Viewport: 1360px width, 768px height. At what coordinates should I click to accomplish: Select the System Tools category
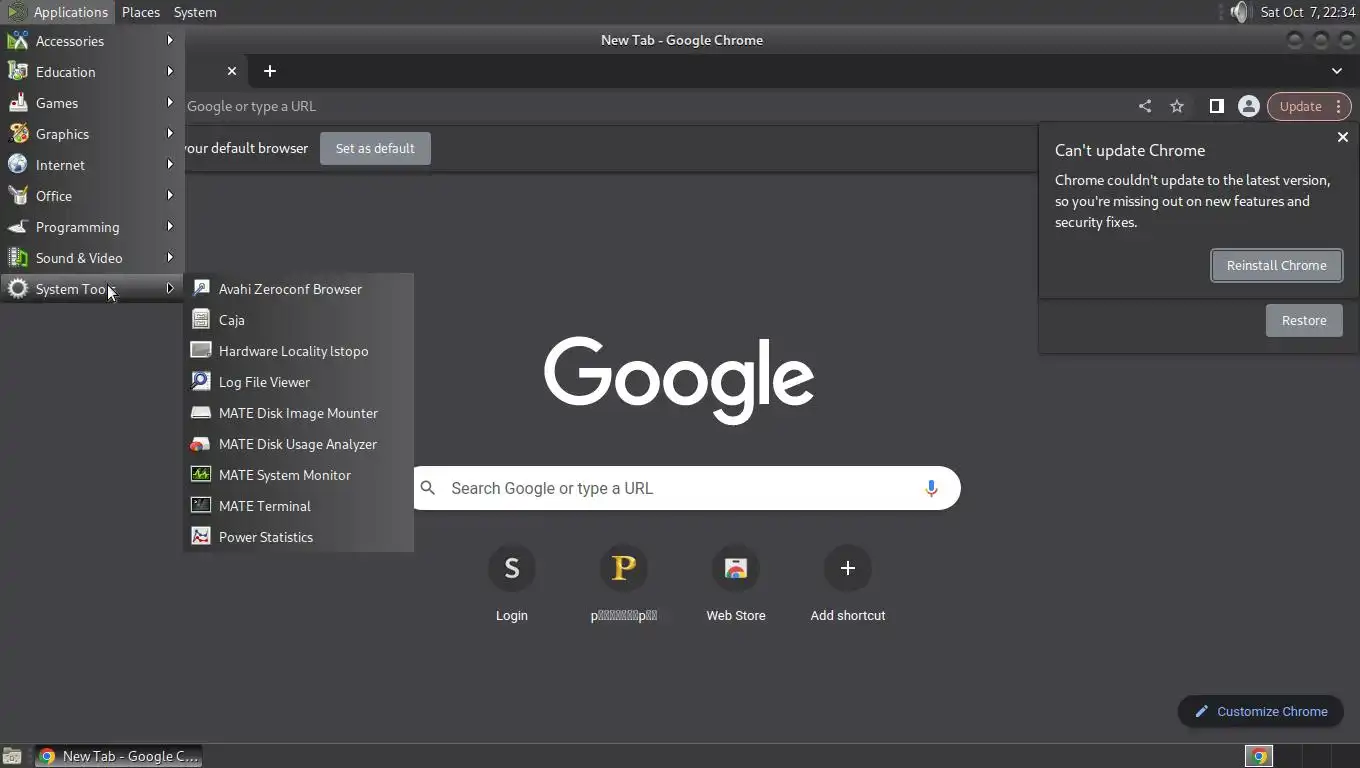(x=92, y=289)
